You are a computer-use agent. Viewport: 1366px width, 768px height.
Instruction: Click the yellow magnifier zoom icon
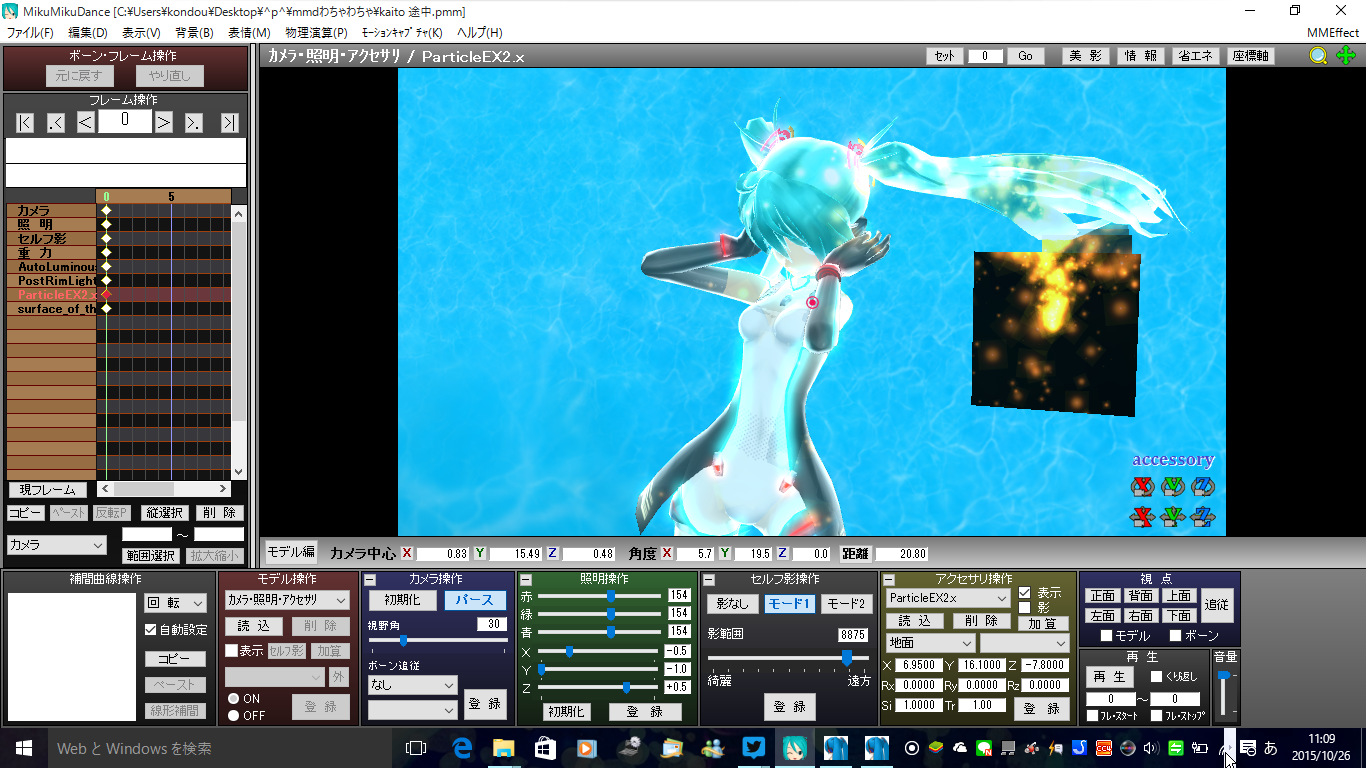1319,56
